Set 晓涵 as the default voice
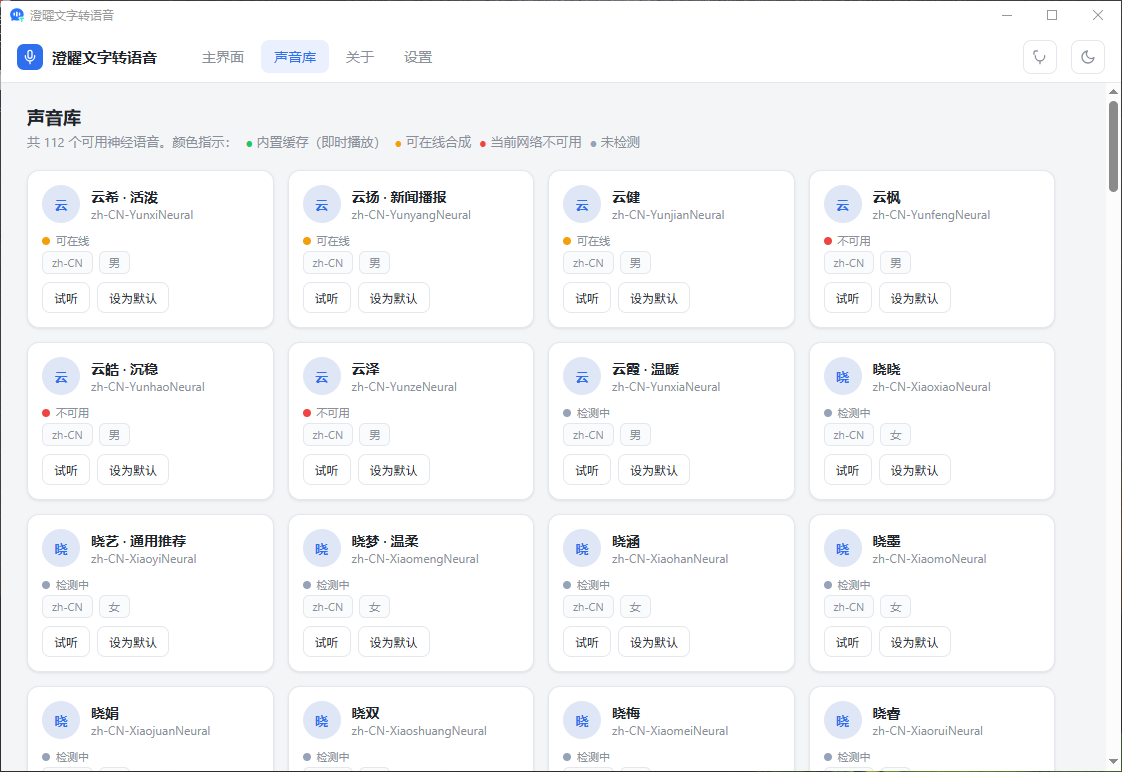The image size is (1122, 772). [x=654, y=642]
